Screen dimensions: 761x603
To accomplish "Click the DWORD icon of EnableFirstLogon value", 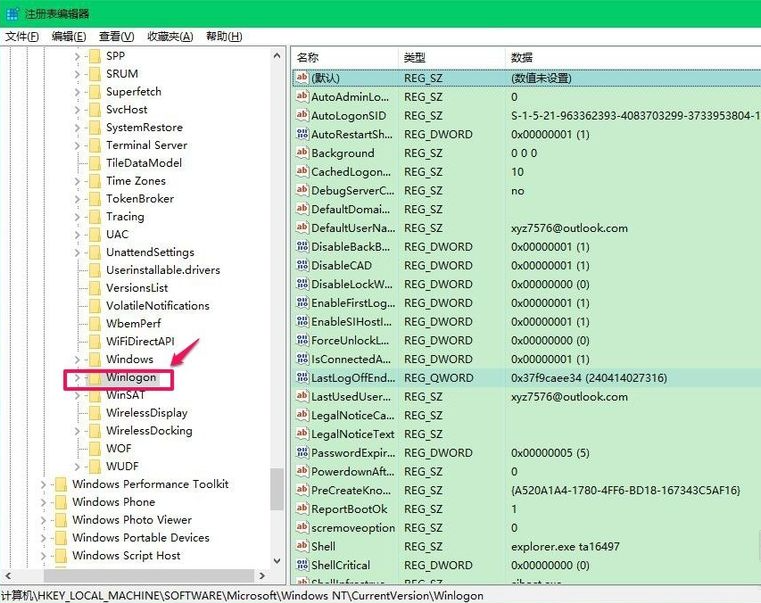I will tap(302, 302).
